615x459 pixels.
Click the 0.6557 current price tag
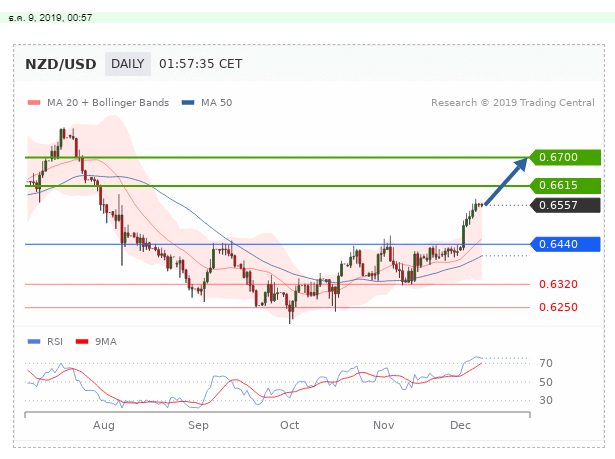pos(565,205)
